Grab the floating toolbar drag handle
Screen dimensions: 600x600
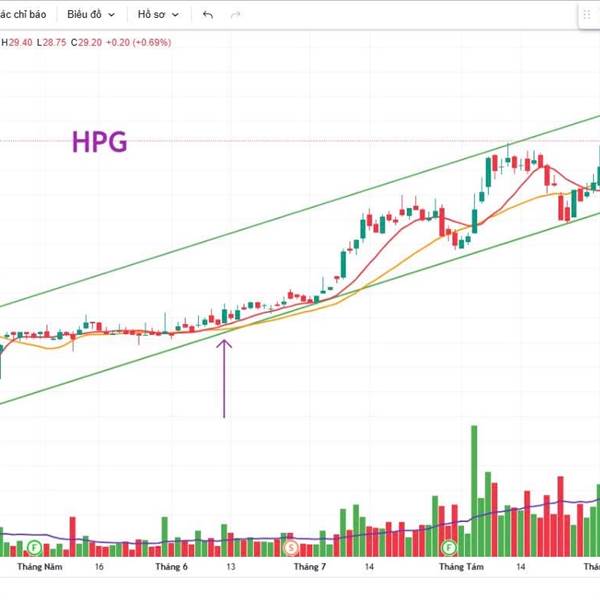[587, 15]
